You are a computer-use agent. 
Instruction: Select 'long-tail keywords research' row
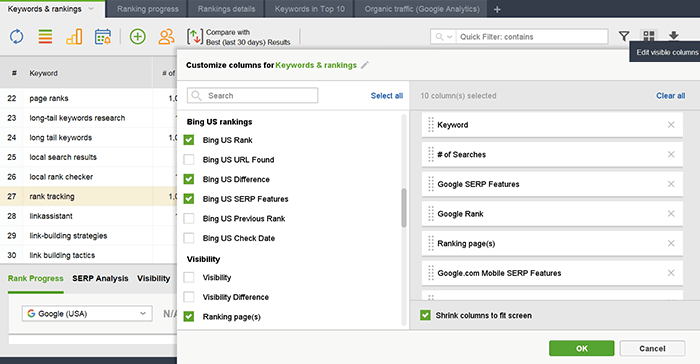(88, 118)
